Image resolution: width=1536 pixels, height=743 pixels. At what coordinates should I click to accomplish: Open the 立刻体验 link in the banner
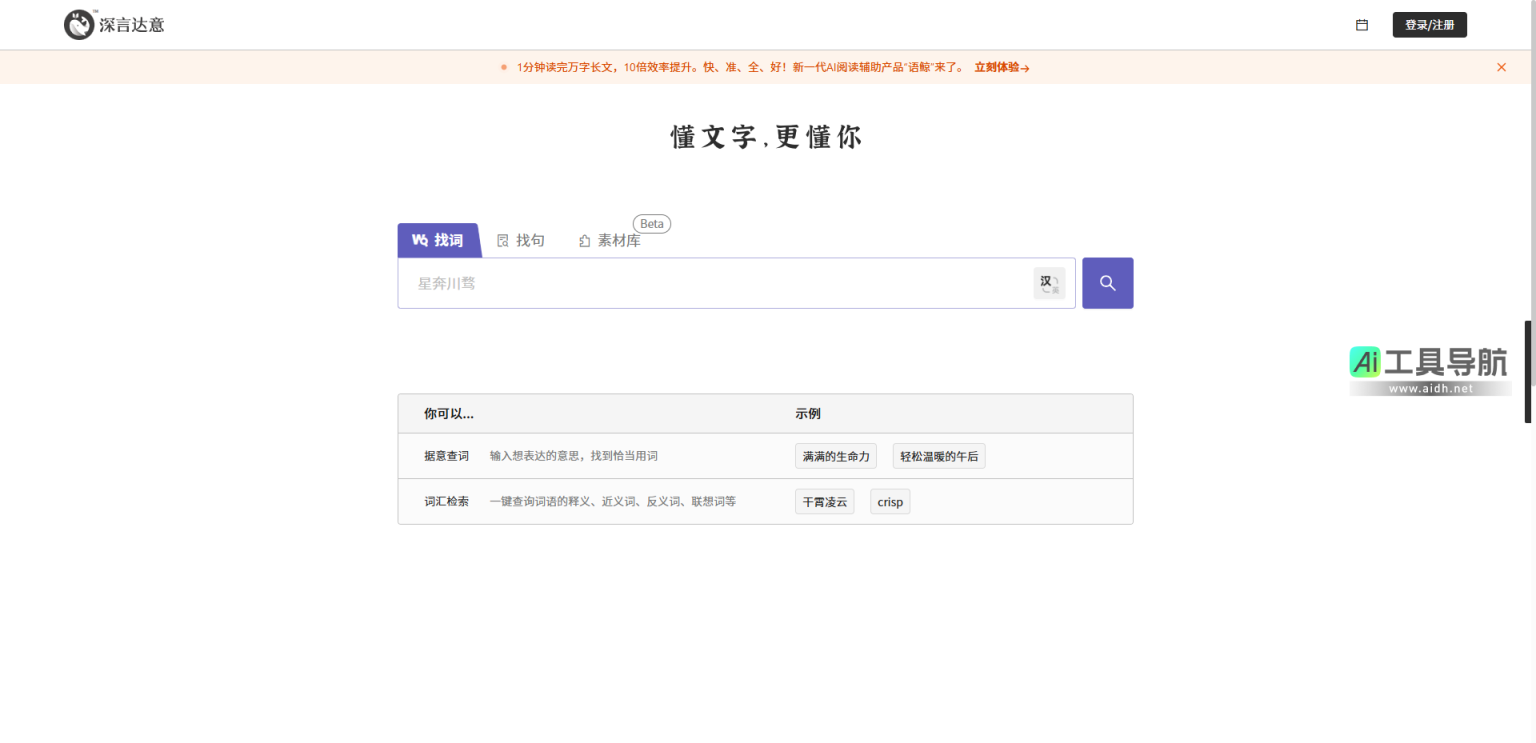point(1000,67)
